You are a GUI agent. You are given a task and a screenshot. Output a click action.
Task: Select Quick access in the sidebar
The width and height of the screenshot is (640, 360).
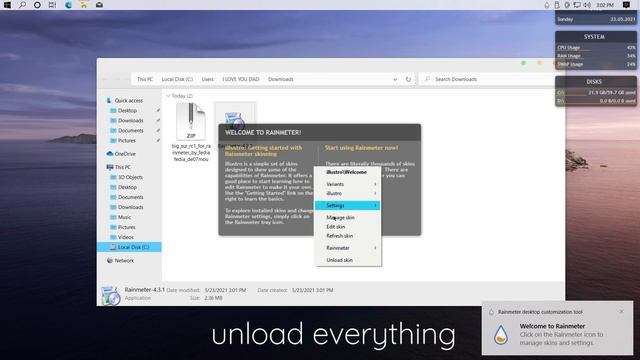click(x=129, y=100)
